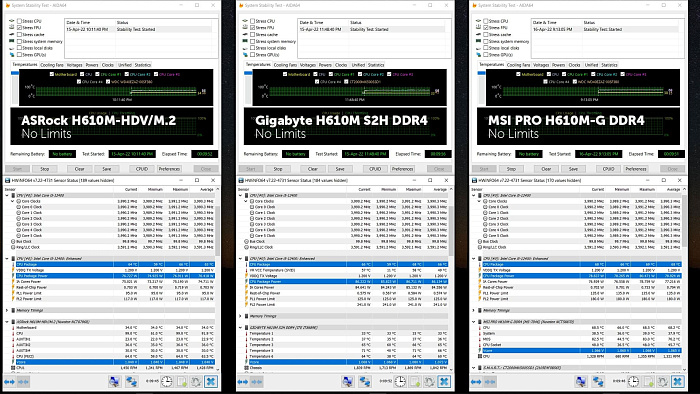Image resolution: width=700 pixels, height=394 pixels.
Task: Enable Stress GPU(s) in MSI AIDA64 window
Action: (x=486, y=54)
